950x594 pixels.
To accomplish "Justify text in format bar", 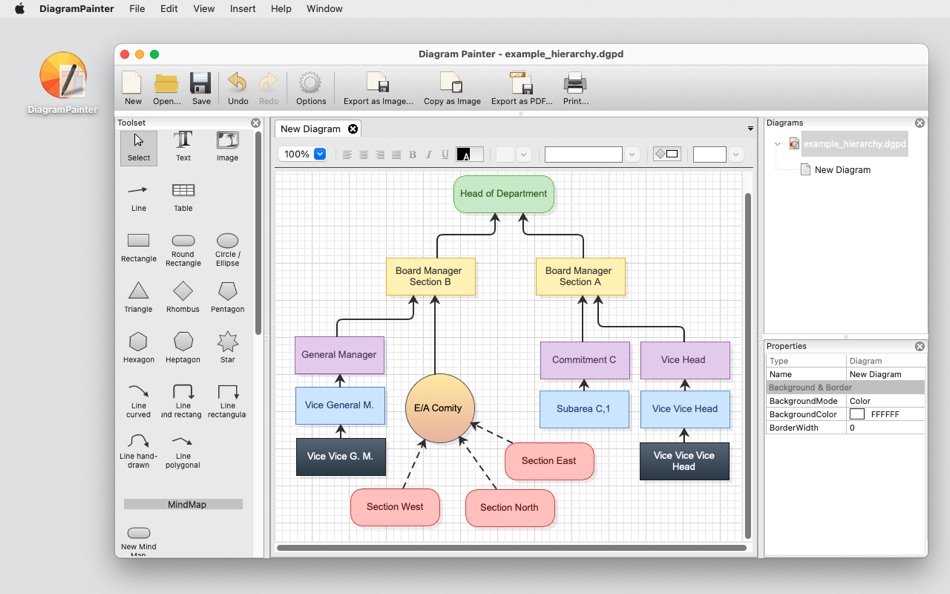I will (396, 155).
